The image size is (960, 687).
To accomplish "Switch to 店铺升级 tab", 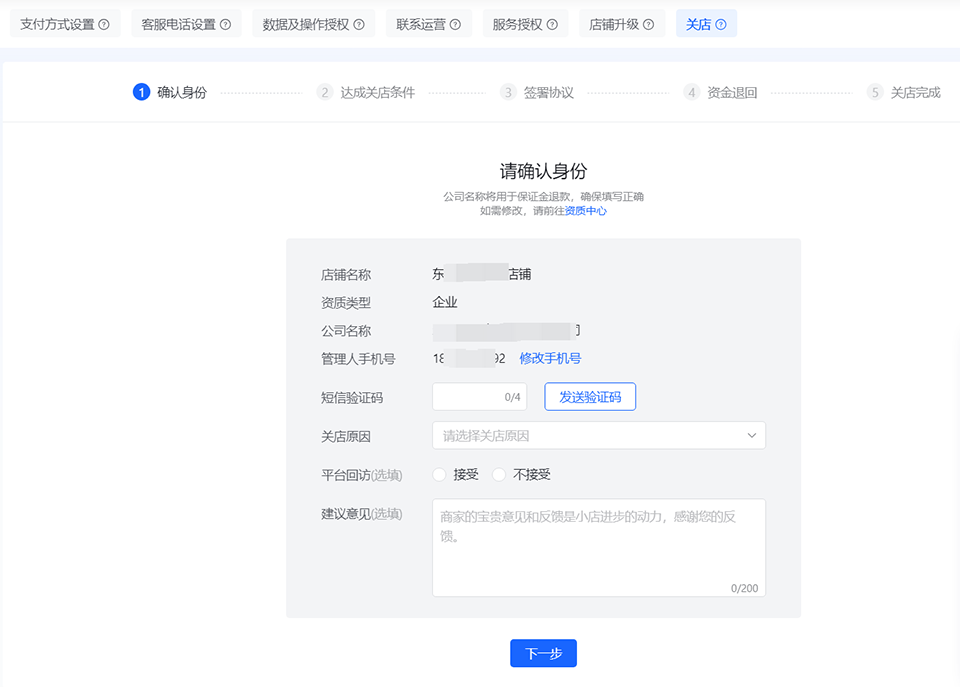I will (x=614, y=24).
